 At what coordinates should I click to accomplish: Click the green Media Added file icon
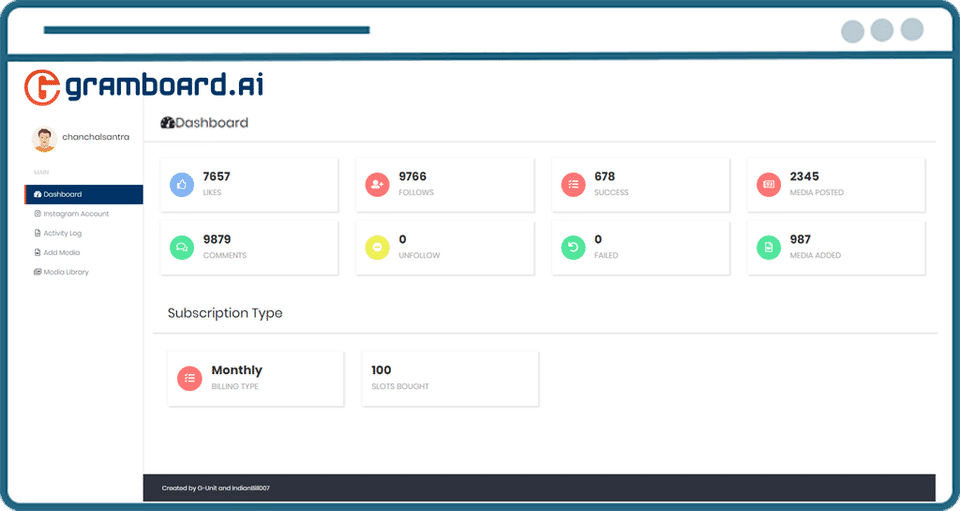tap(768, 247)
